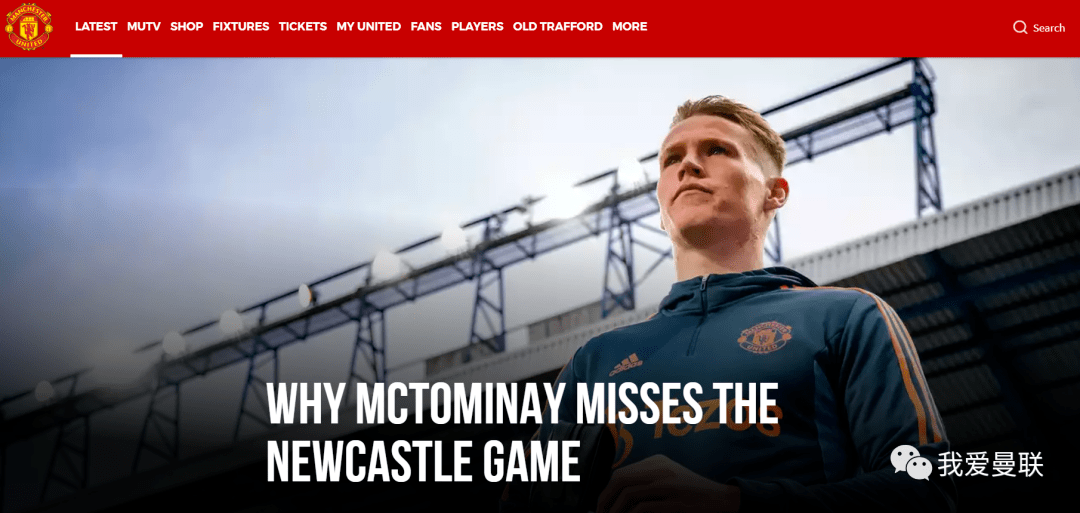
Task: Click the magnifying glass search icon
Action: pyautogui.click(x=1020, y=28)
